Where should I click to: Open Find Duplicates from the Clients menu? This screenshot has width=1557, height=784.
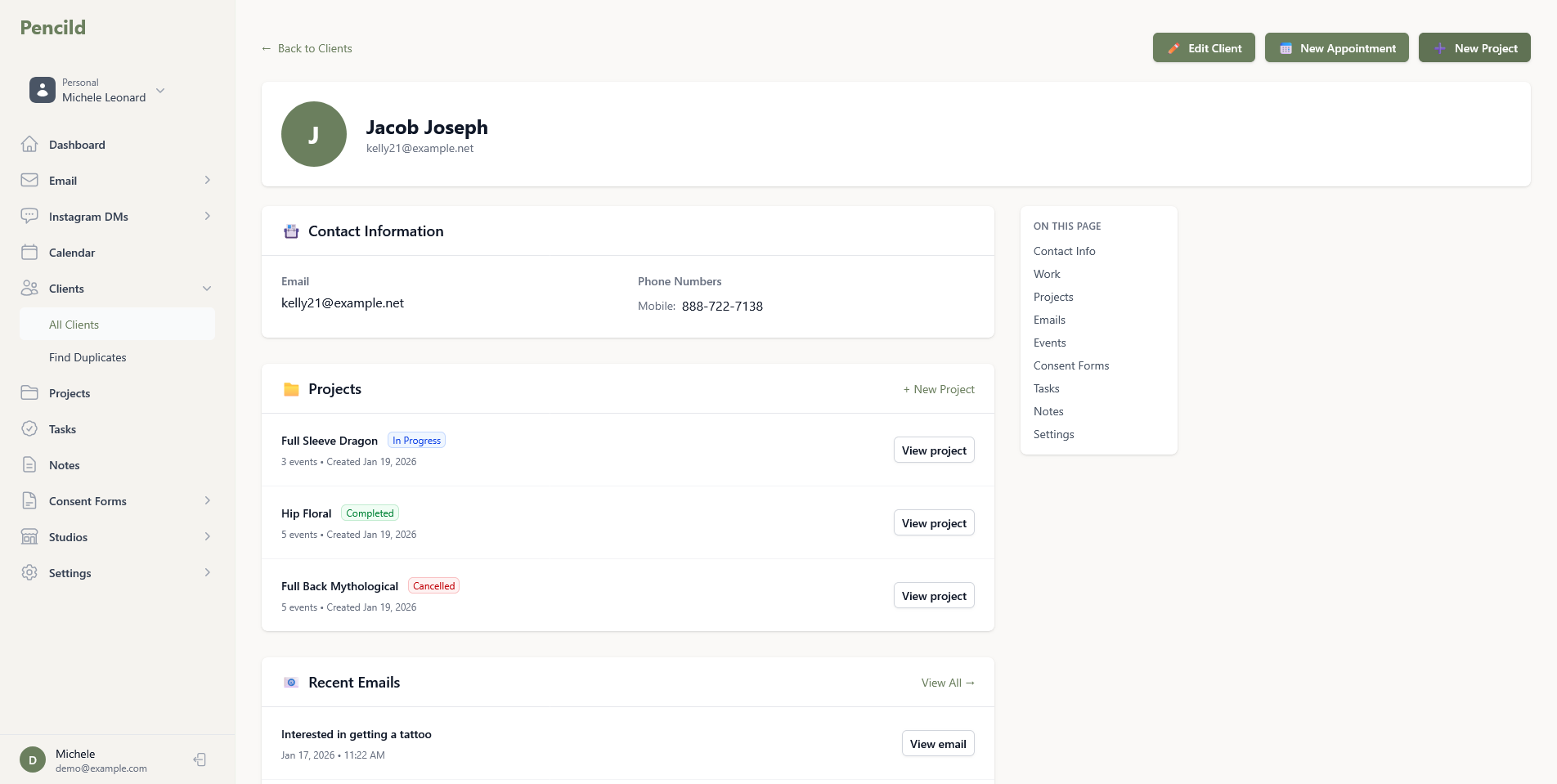(x=87, y=357)
